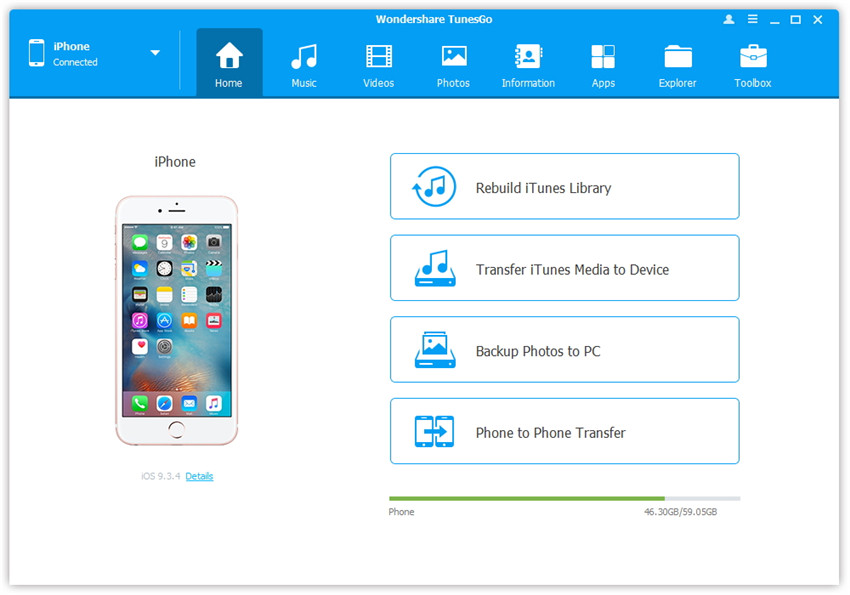Select Backup Photos to PC

point(564,351)
